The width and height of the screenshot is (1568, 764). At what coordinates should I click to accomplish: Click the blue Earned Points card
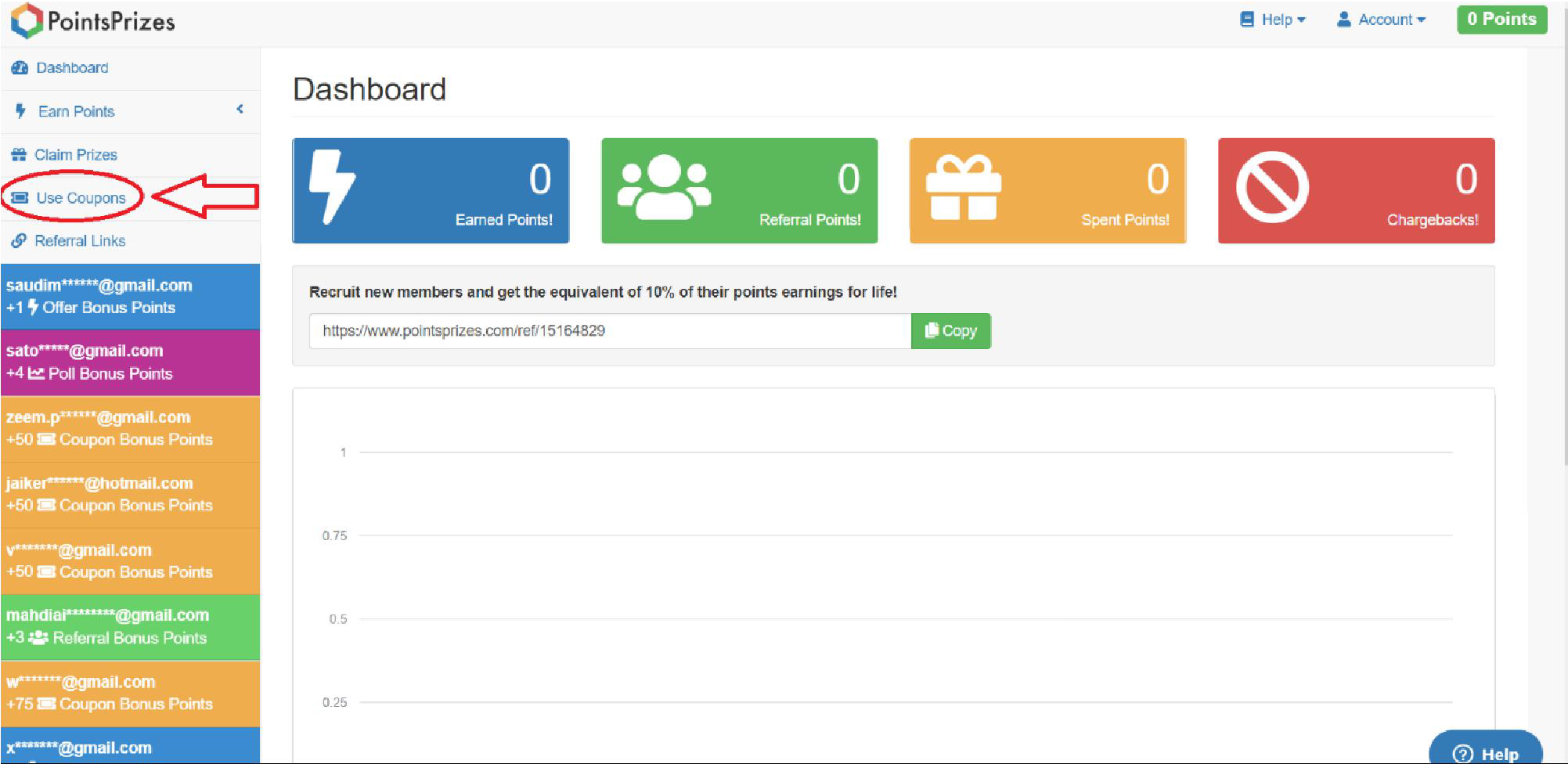(431, 190)
